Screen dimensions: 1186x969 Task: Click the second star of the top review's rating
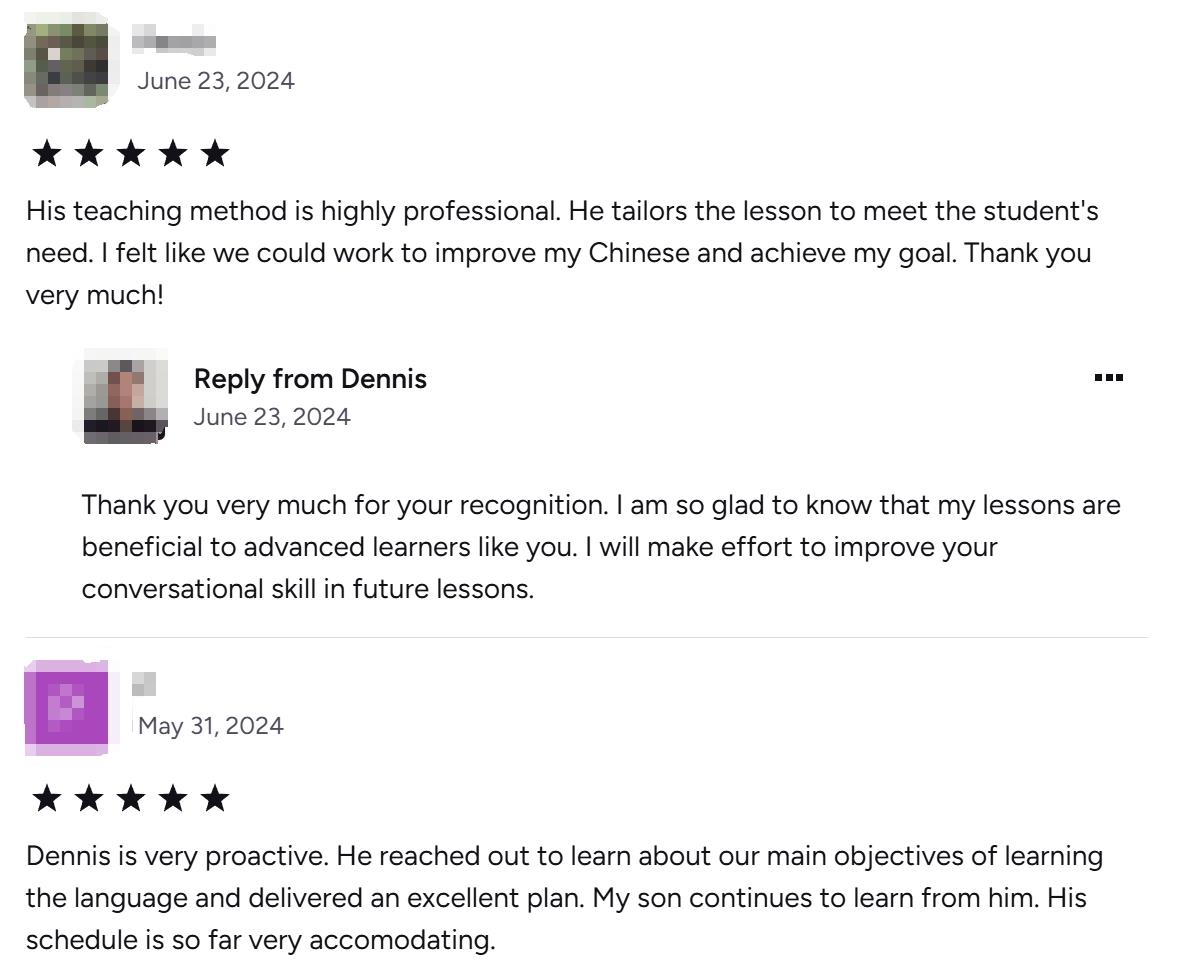coord(89,154)
